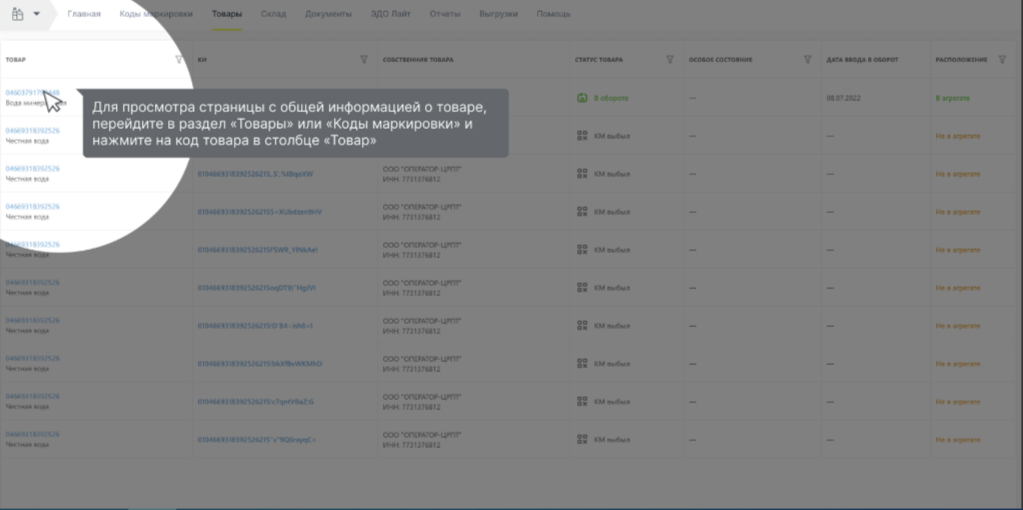Open the Документы tab

coord(328,14)
